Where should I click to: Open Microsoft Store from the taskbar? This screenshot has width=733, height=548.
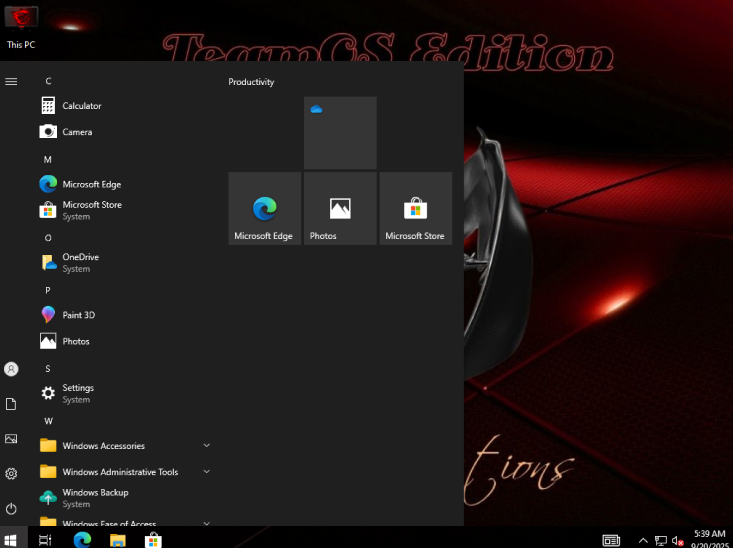[x=153, y=540]
